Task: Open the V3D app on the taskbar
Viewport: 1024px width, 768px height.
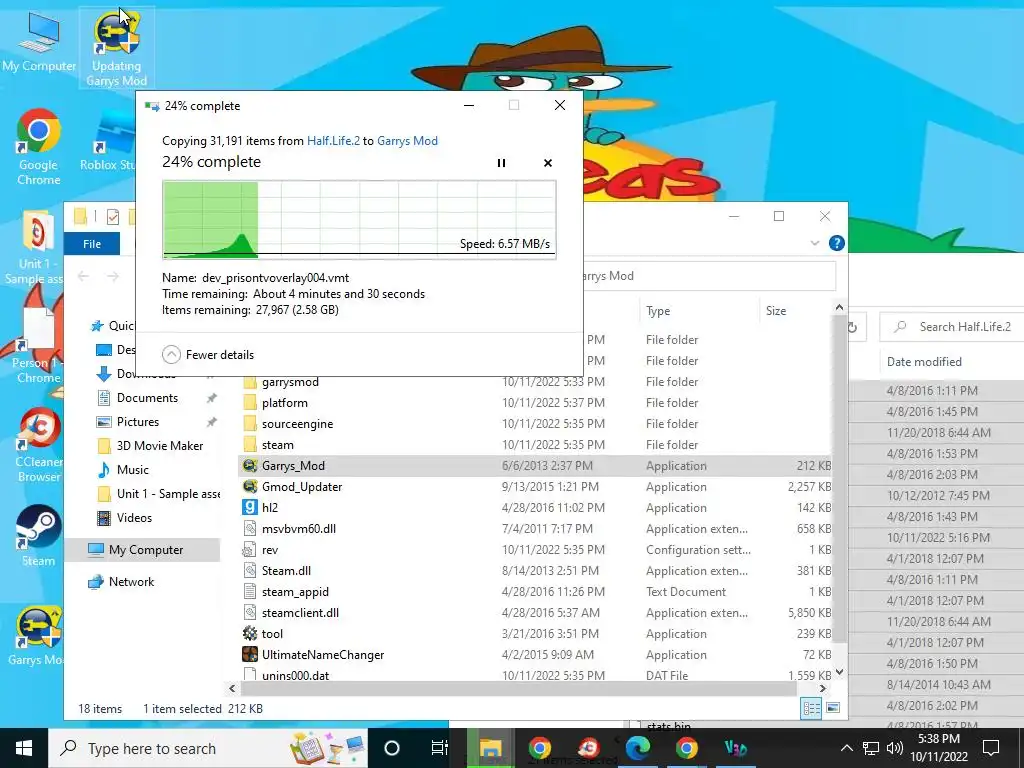Action: (735, 748)
